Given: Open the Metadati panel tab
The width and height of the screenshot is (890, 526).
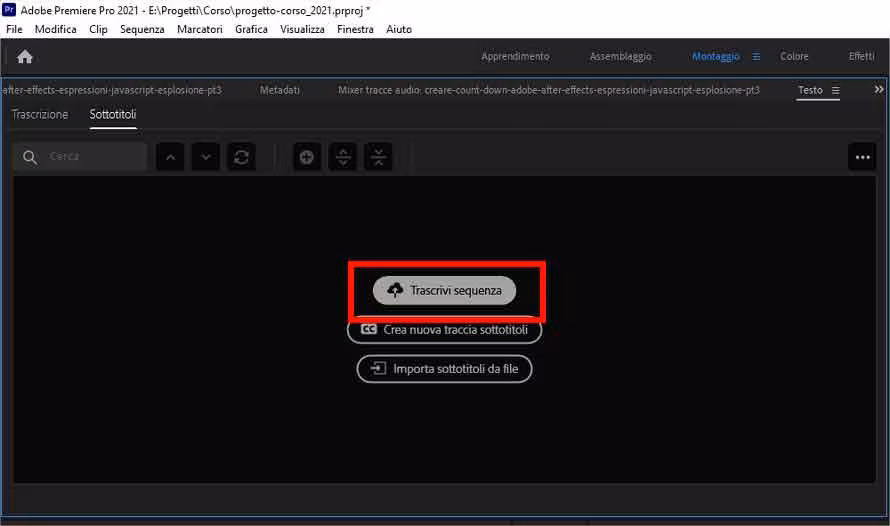Looking at the screenshot, I should click(x=280, y=90).
